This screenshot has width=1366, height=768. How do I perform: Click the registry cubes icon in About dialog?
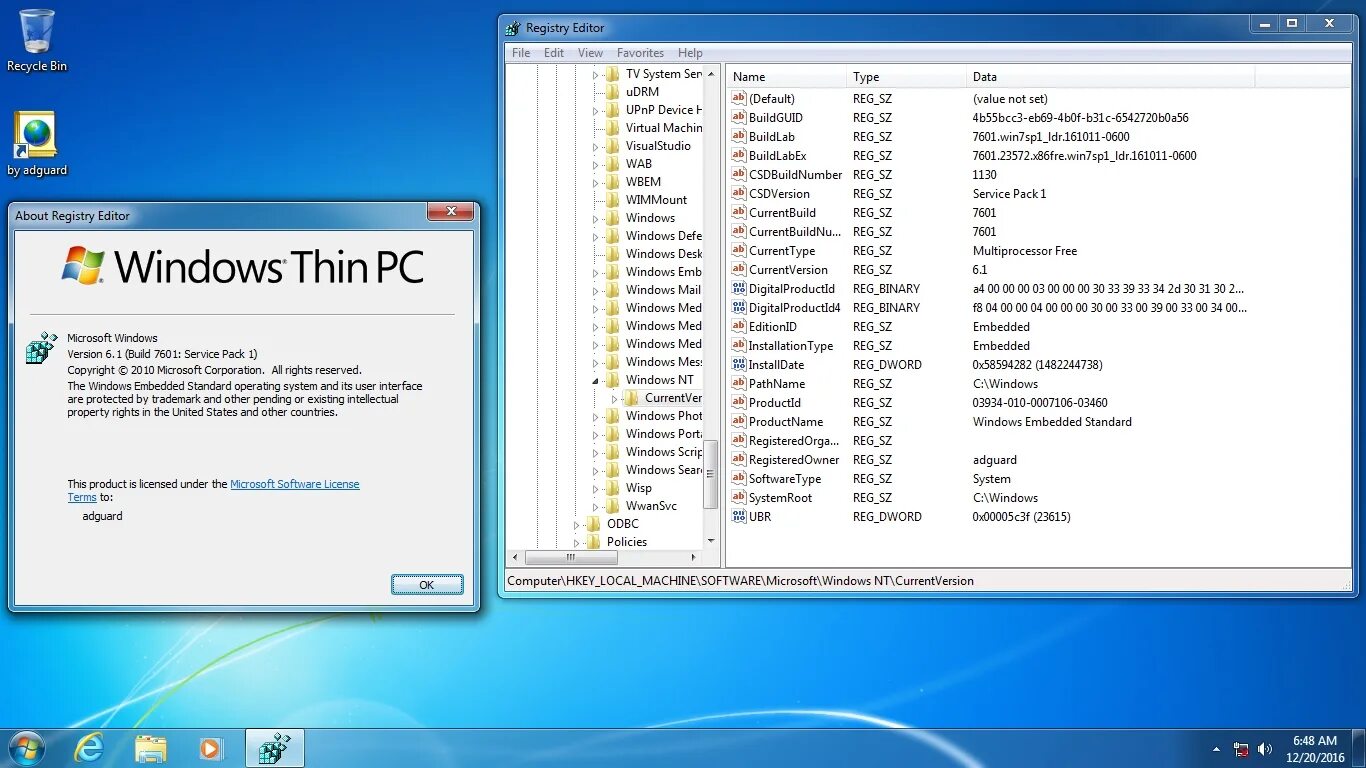coord(42,347)
